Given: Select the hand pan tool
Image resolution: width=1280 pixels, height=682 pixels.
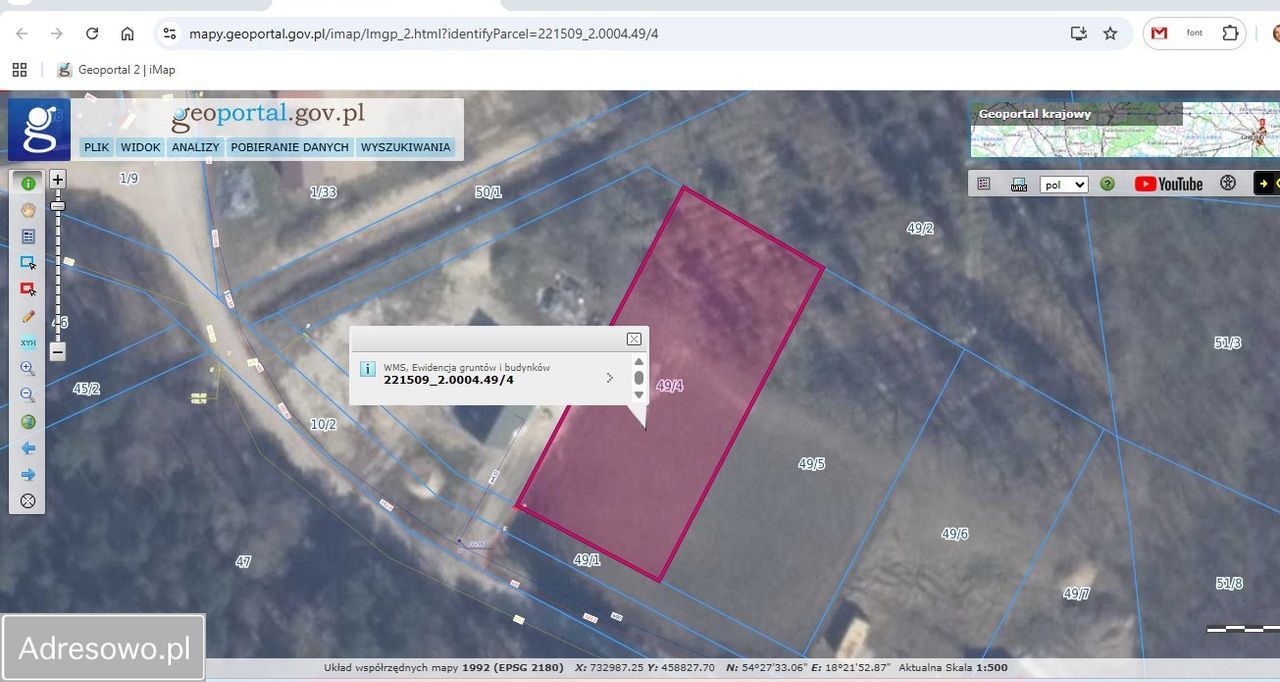Looking at the screenshot, I should 28,210.
